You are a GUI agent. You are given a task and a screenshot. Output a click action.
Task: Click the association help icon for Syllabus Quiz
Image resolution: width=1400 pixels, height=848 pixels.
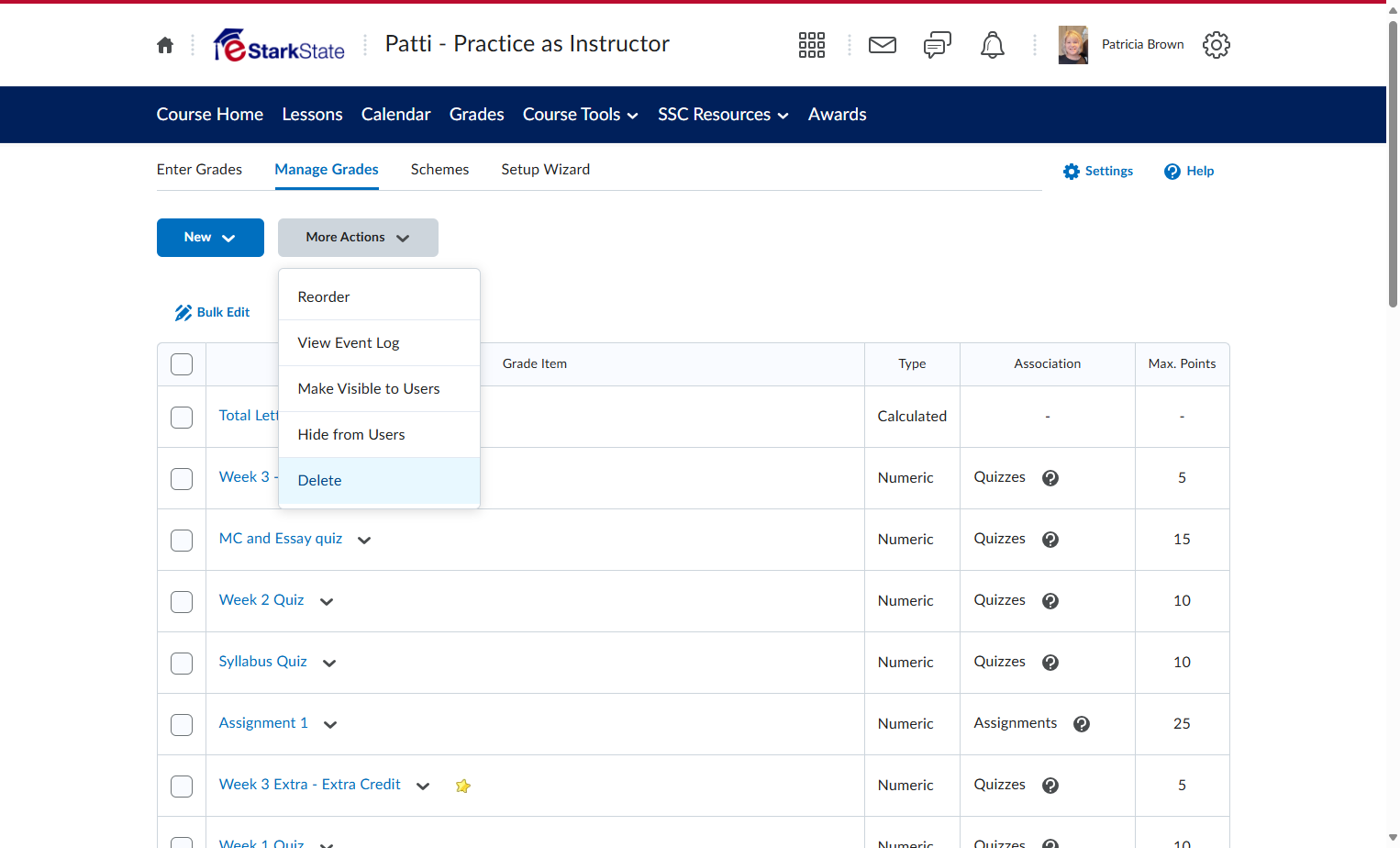1051,663
